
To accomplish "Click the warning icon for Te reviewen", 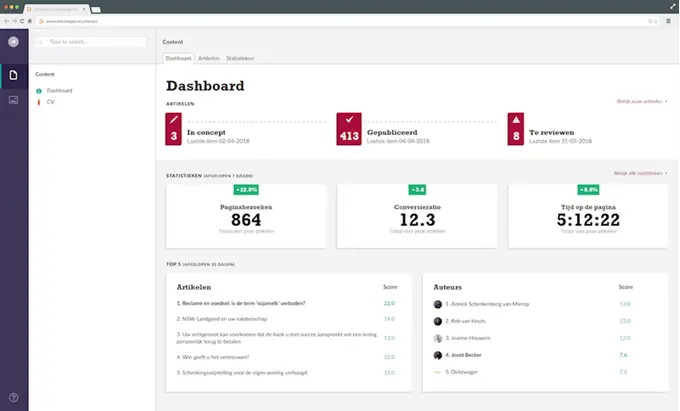I will (516, 120).
